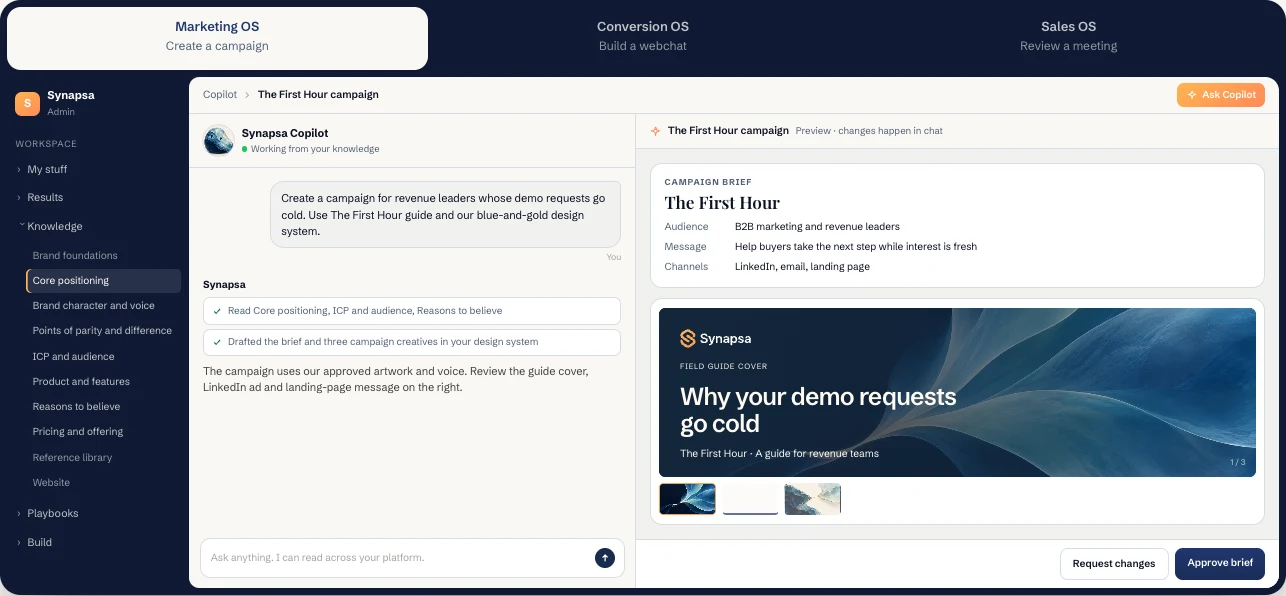1286x596 pixels.
Task: Expand the Results section
Action: [45, 197]
